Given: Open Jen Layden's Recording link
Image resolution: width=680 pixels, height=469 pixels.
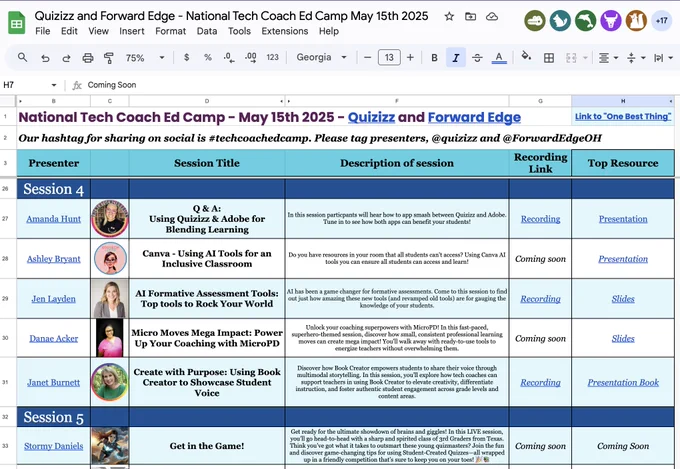Looking at the screenshot, I should click(x=540, y=299).
